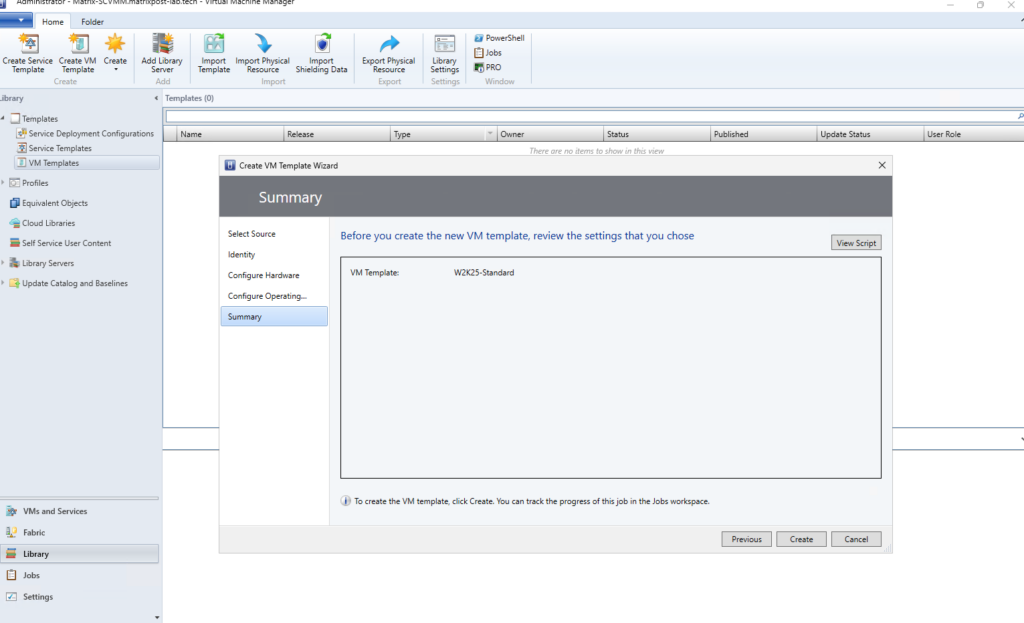This screenshot has width=1024, height=623.
Task: Collapse the Library navigation pane arrow
Action: point(156,98)
